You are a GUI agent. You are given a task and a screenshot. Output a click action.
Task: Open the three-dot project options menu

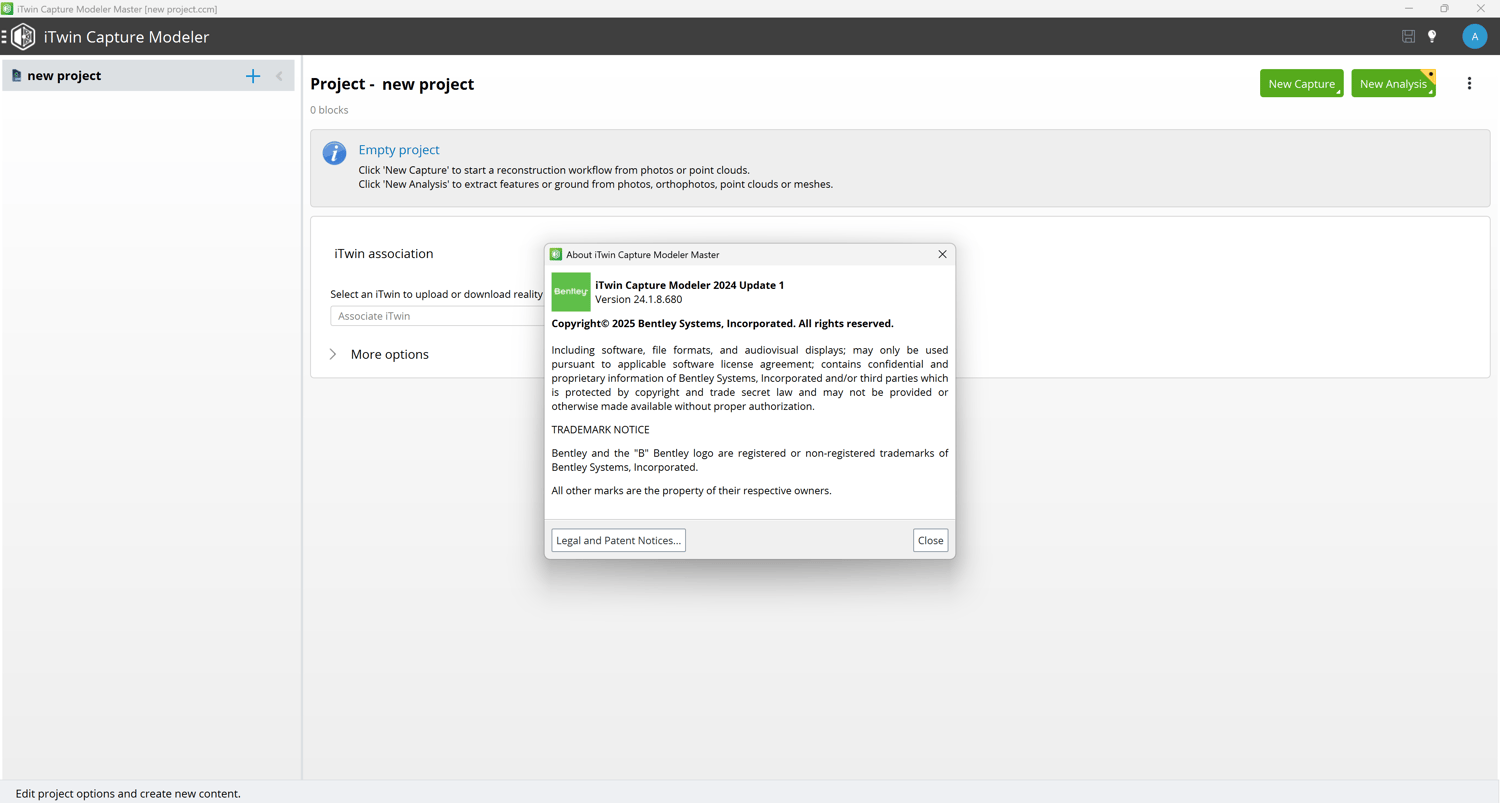[1469, 84]
